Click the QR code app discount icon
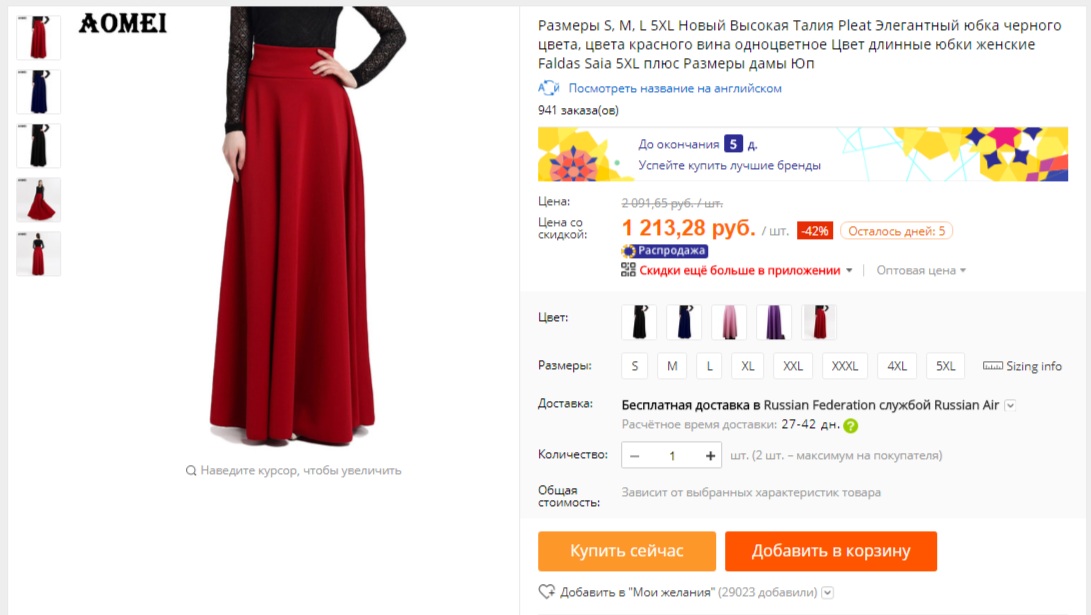Screen dimensions: 1091x615 point(628,270)
